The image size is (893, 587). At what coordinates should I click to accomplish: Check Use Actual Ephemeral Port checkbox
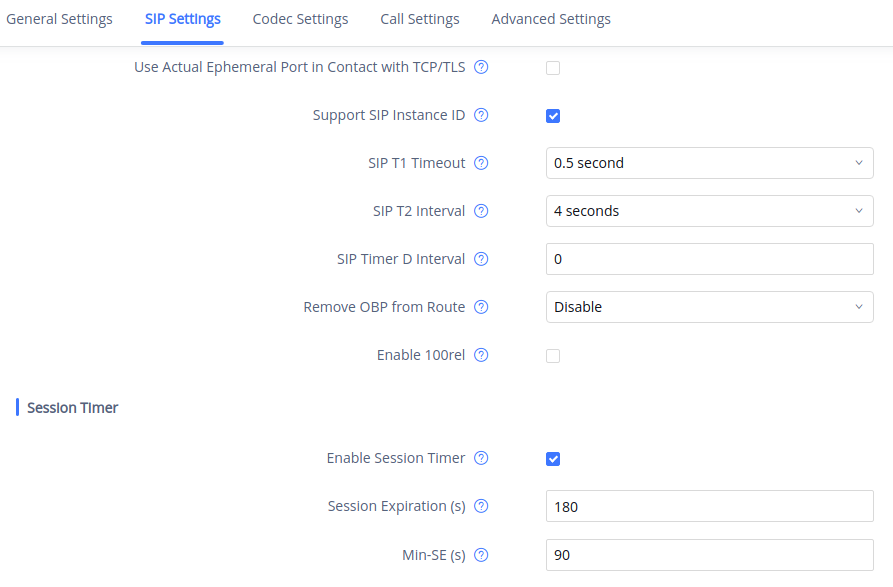point(553,68)
